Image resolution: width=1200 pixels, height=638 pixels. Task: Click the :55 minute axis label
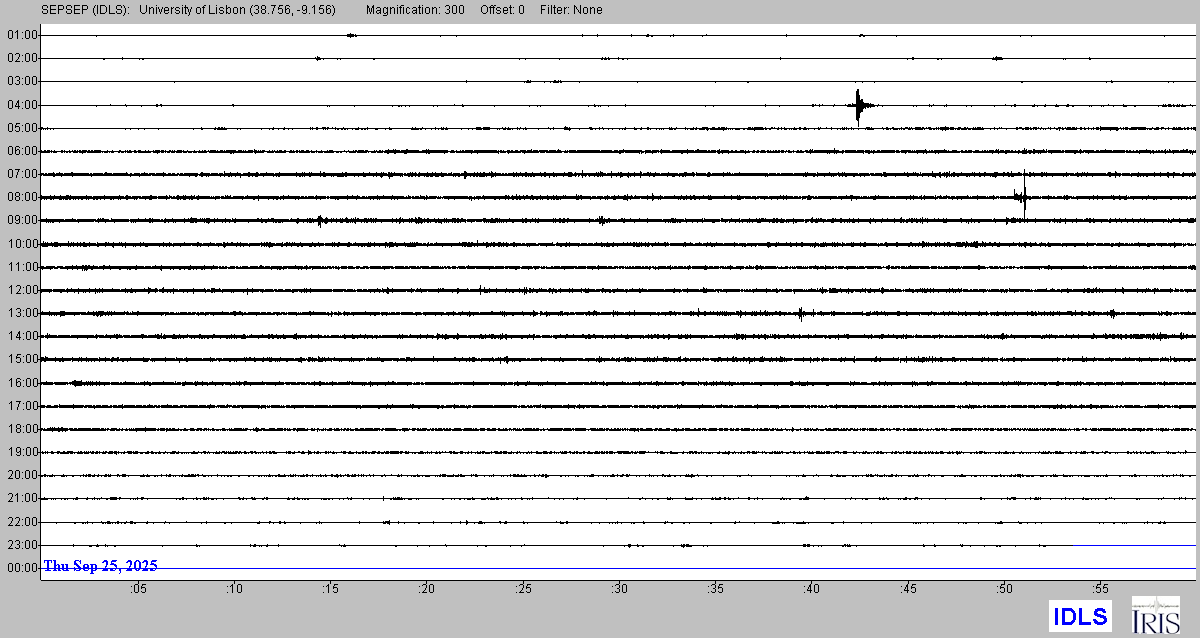(x=1100, y=589)
